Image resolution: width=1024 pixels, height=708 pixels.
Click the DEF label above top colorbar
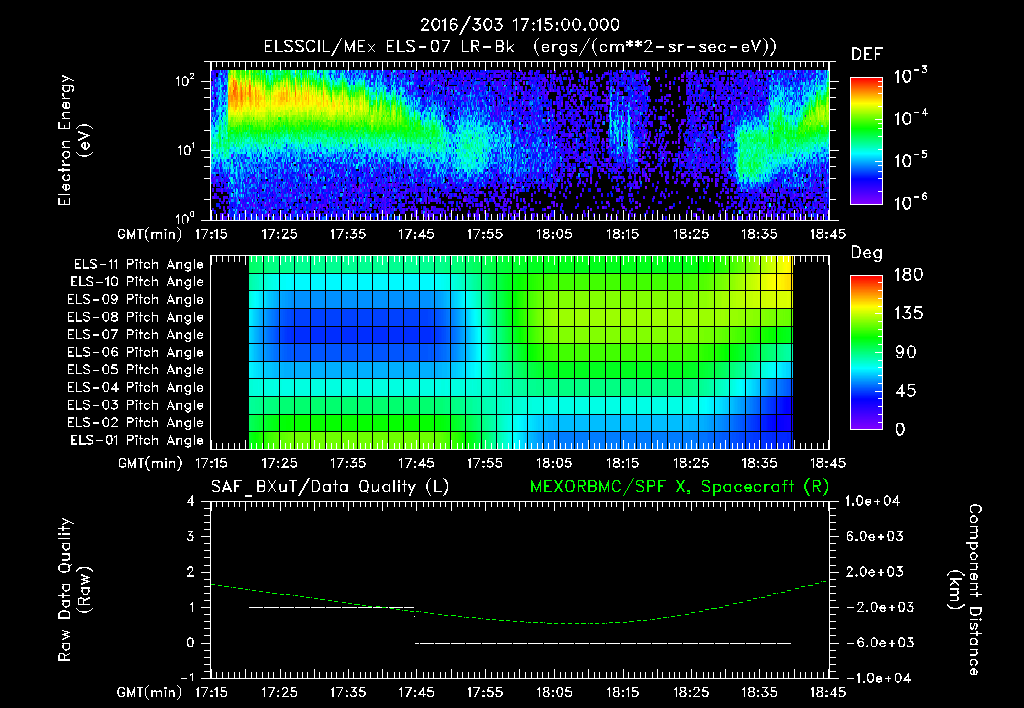(x=867, y=55)
